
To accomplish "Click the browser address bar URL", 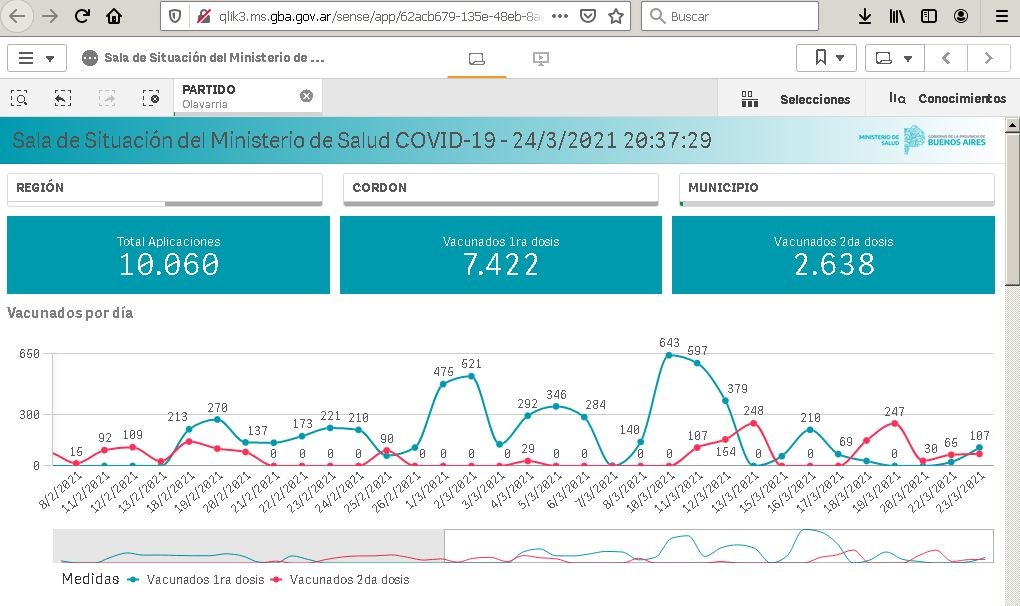I will click(x=380, y=16).
